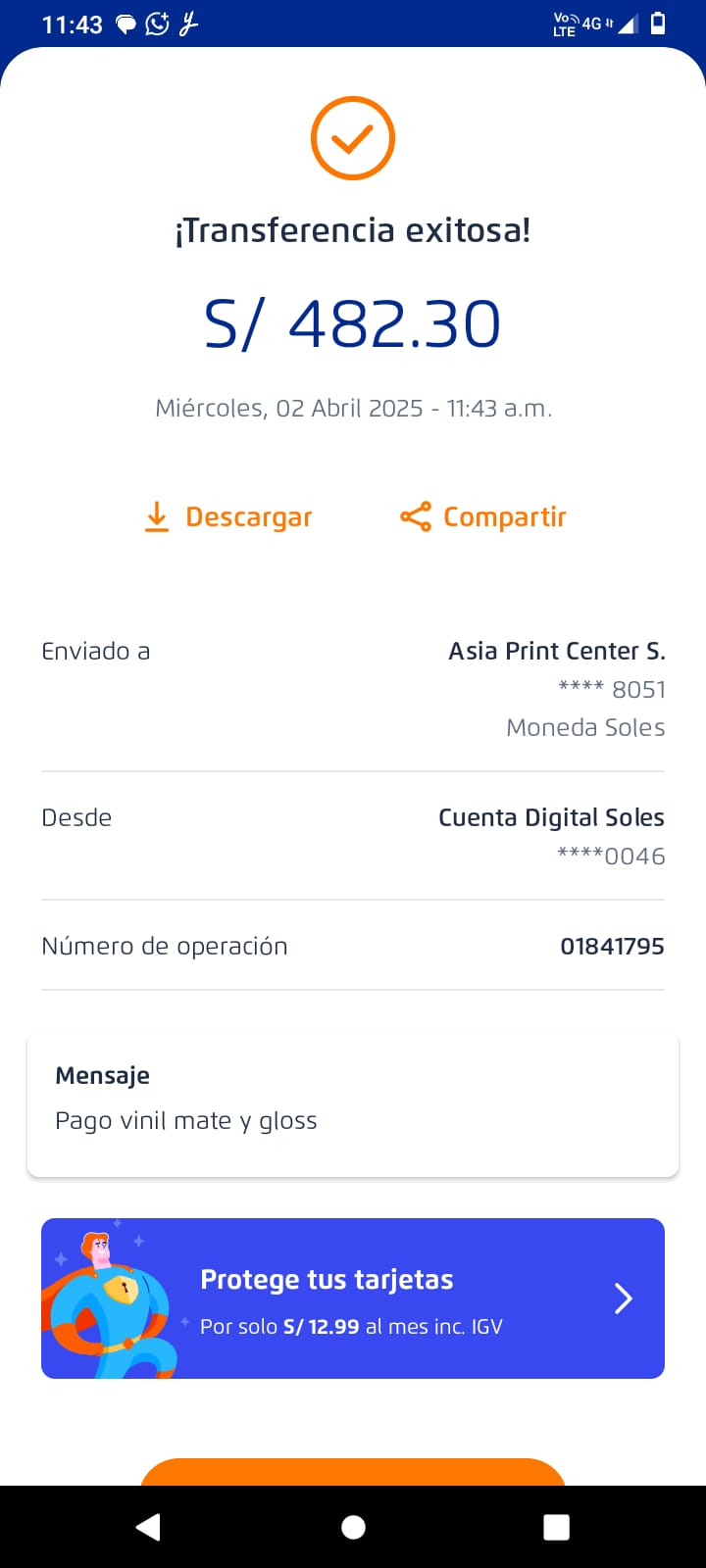706x1568 pixels.
Task: Tap the share icon
Action: 415,516
